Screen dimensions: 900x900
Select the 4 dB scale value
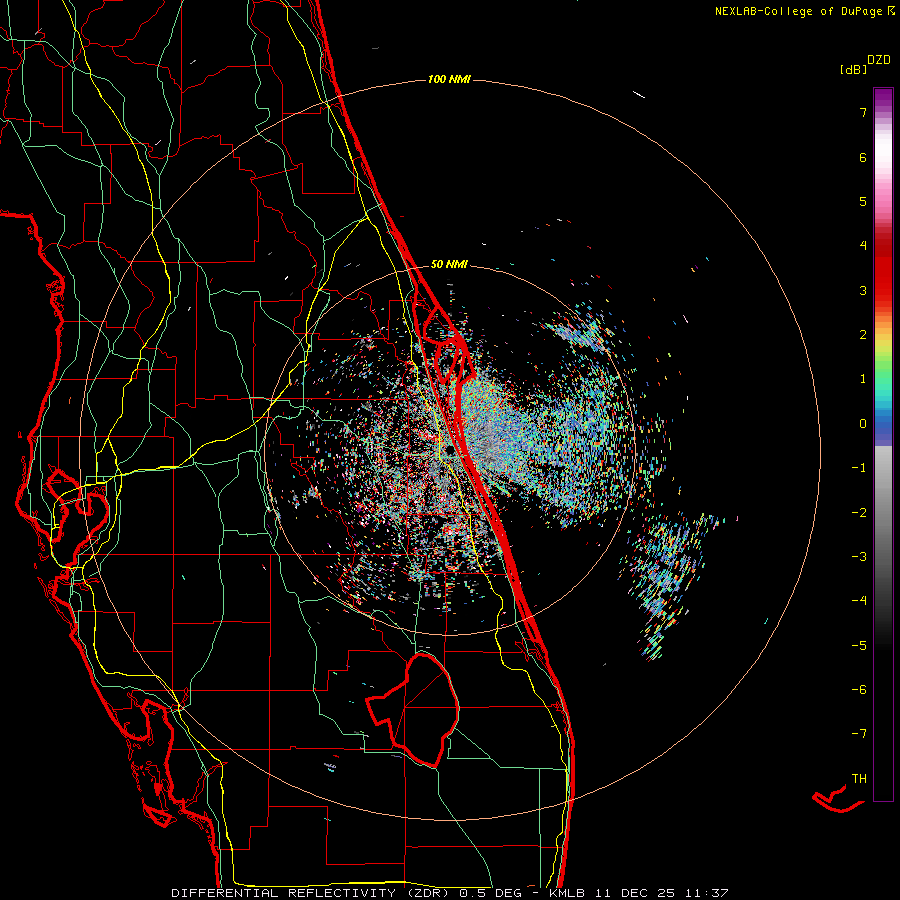(x=863, y=246)
